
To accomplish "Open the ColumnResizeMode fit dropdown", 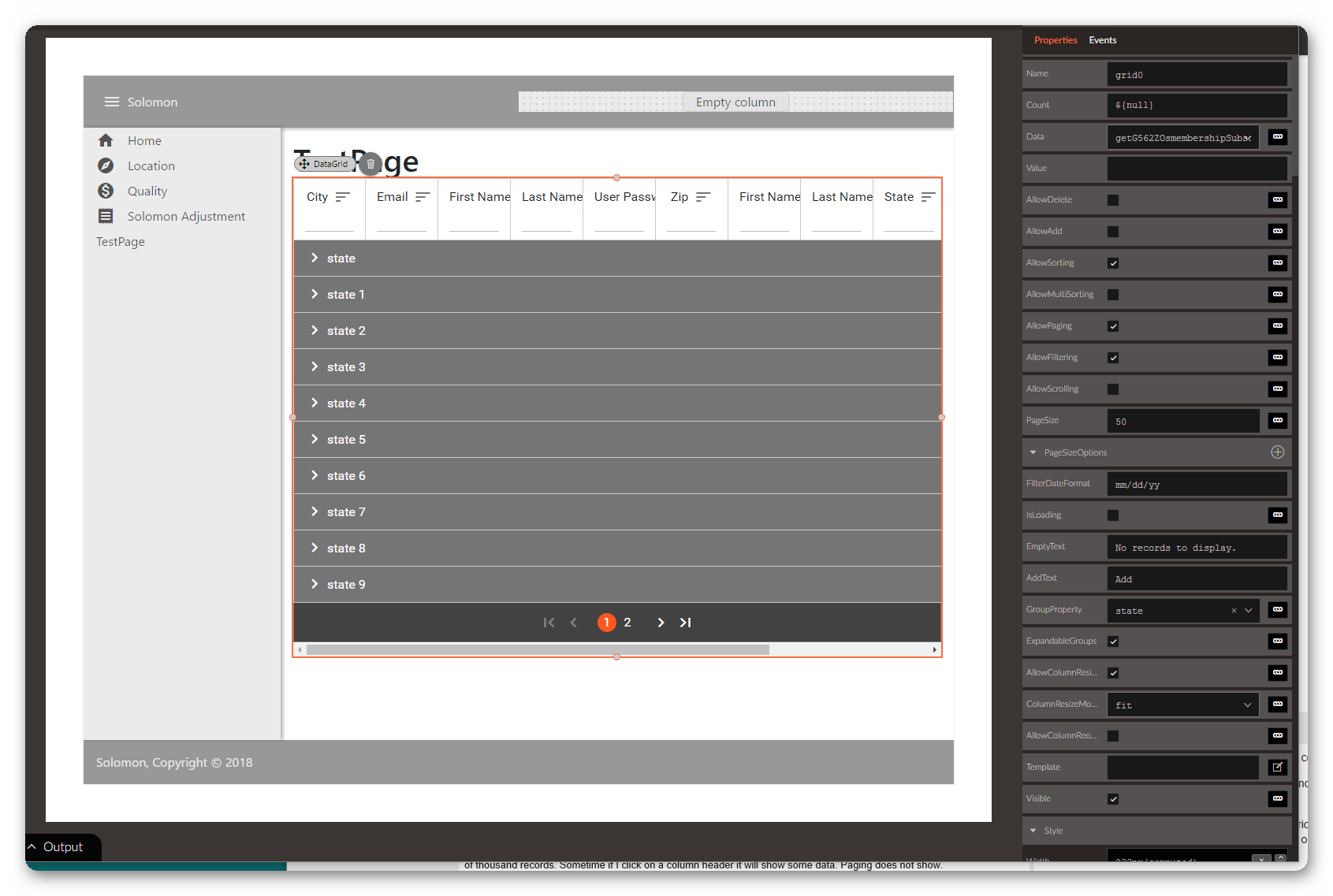I will (x=1182, y=705).
